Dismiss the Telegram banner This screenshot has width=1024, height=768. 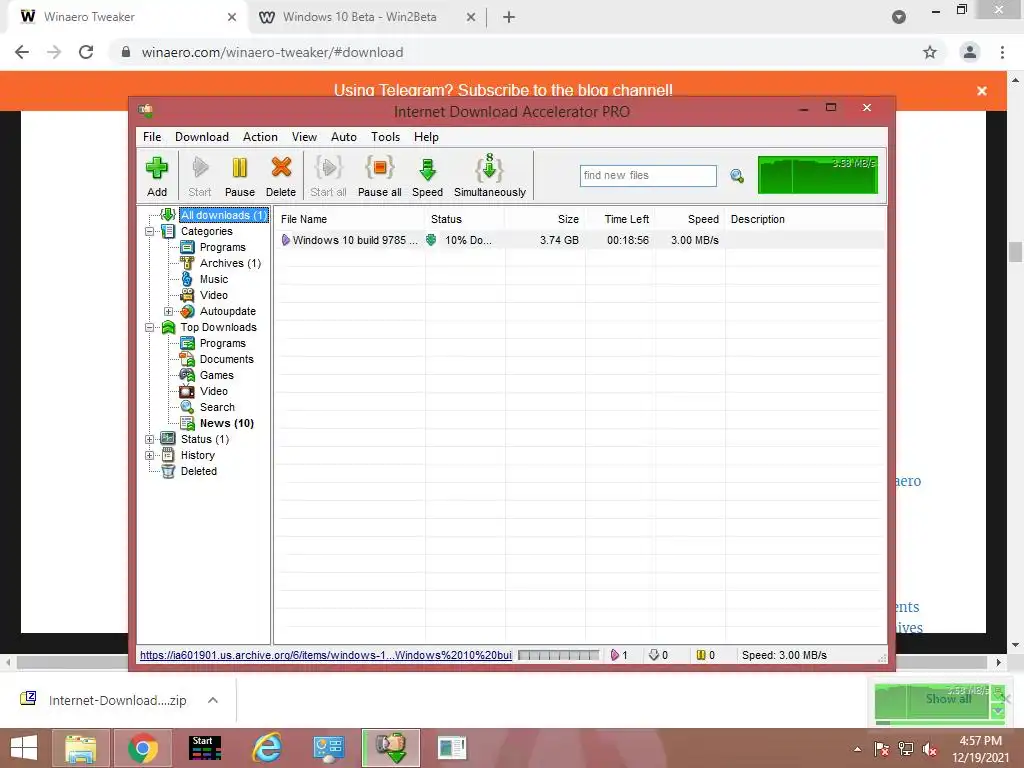click(x=982, y=91)
